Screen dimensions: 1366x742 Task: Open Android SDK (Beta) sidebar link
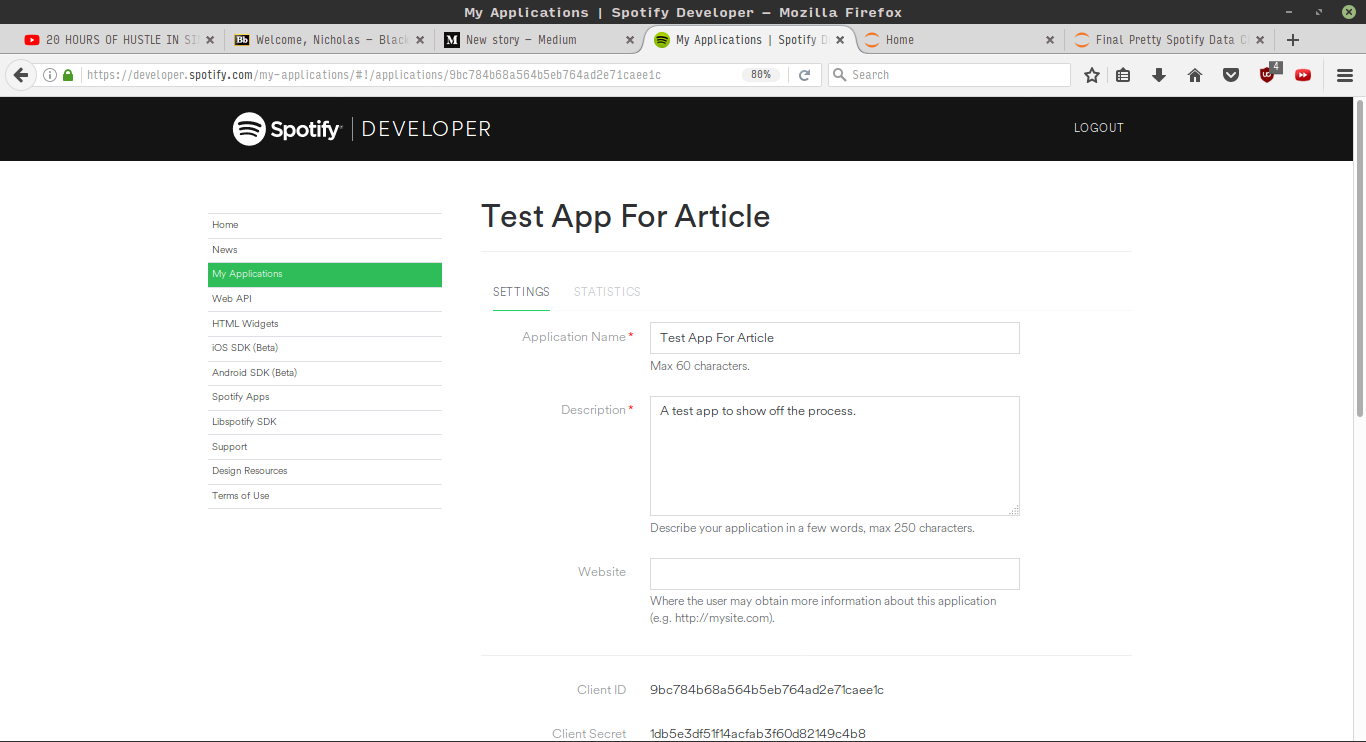pyautogui.click(x=325, y=373)
